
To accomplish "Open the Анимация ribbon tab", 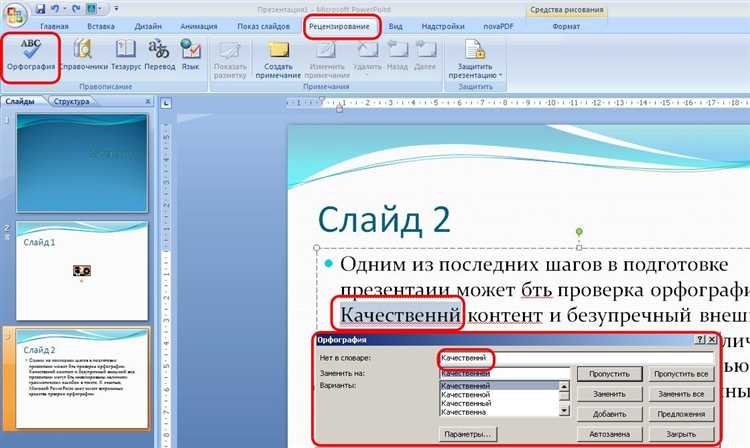I will (200, 26).
